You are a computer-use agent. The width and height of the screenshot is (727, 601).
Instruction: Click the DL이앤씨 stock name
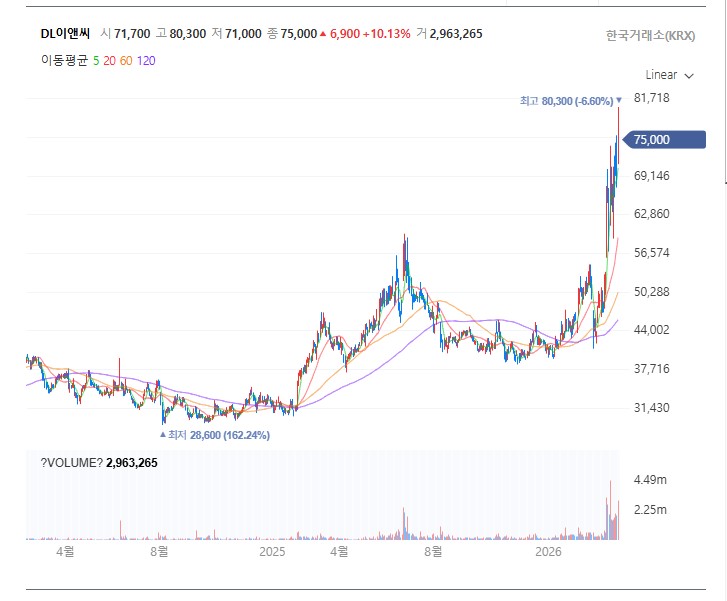tap(65, 34)
